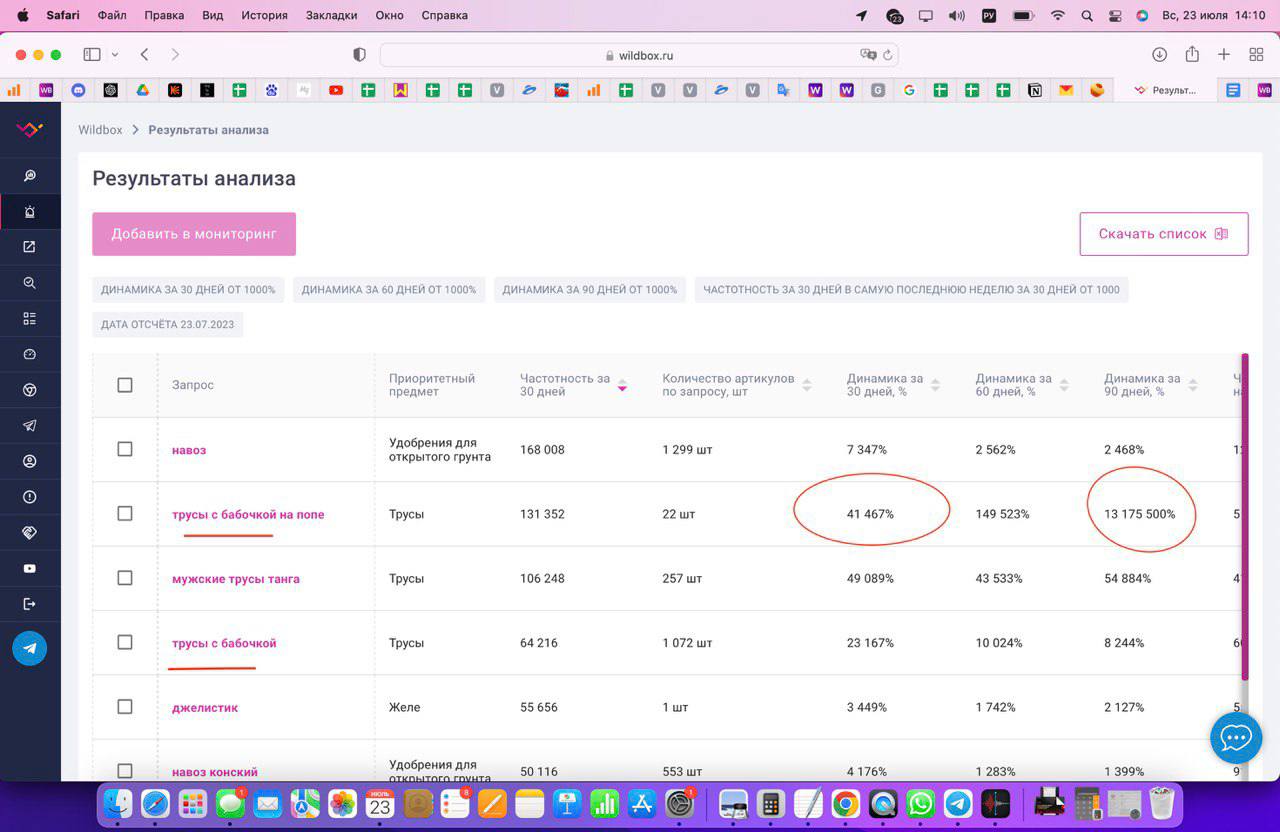This screenshot has width=1280, height=832.
Task: Click the wildbox.ru address bar
Action: pos(640,55)
